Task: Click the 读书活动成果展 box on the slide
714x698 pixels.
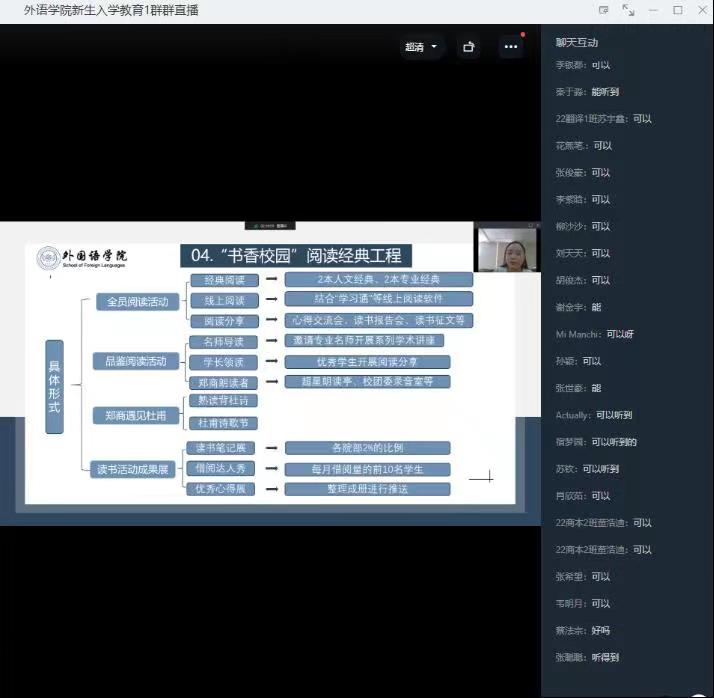Action: click(x=132, y=468)
